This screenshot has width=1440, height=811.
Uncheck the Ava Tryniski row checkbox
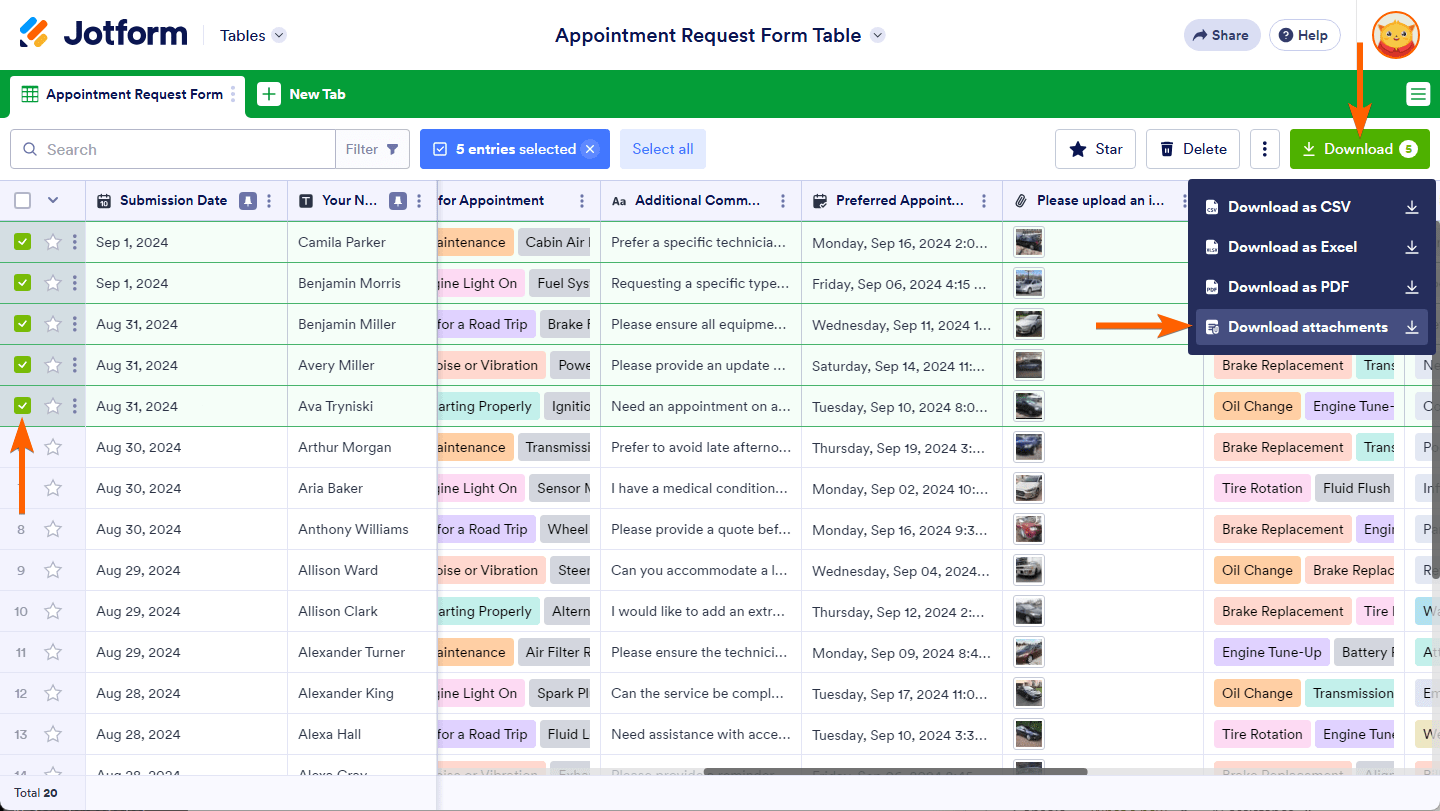[23, 406]
